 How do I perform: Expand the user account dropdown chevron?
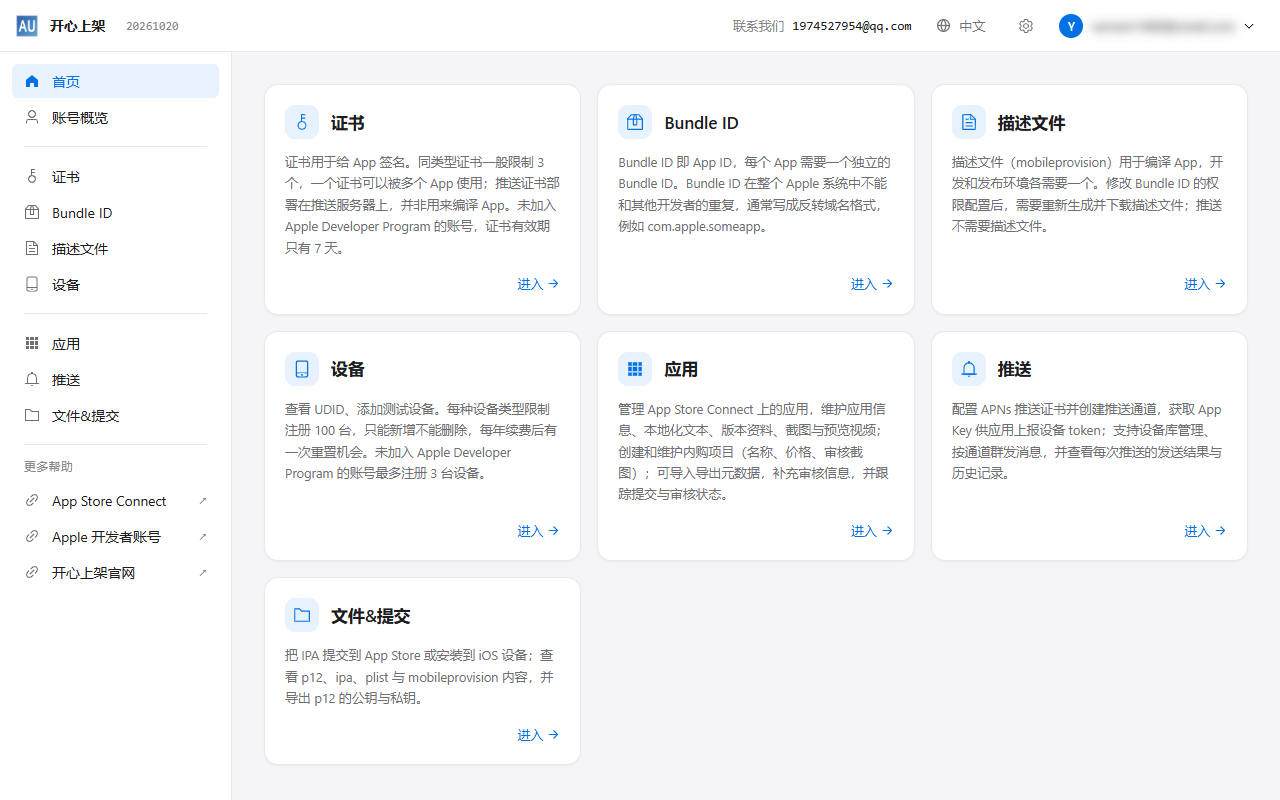pyautogui.click(x=1249, y=27)
